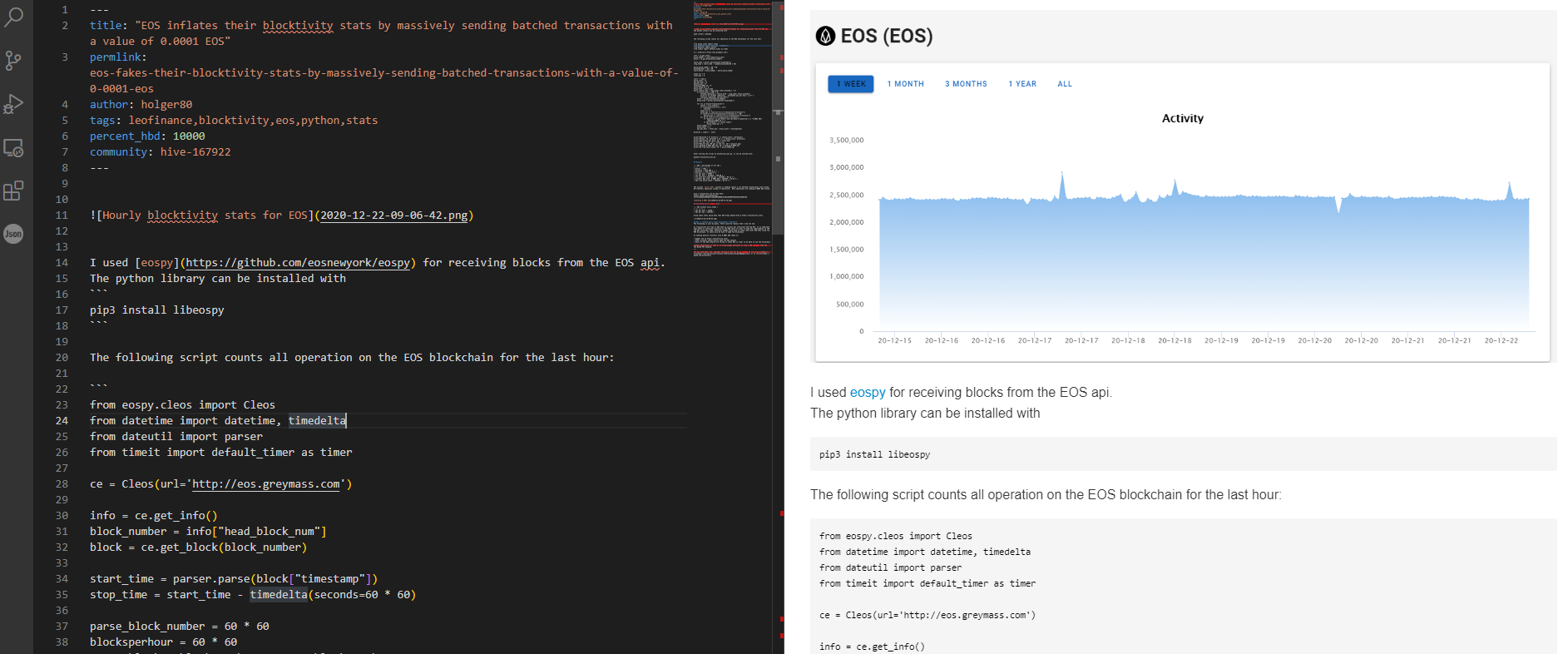This screenshot has width=1568, height=654.
Task: Click the community value hive-167922
Action: pyautogui.click(x=195, y=151)
